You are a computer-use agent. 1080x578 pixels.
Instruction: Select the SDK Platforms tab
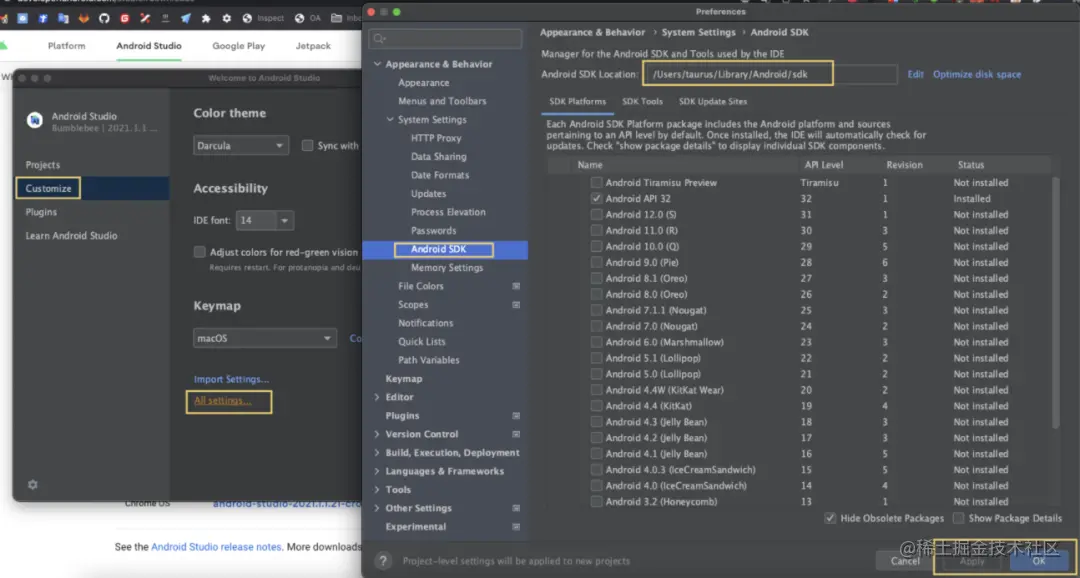click(x=577, y=101)
